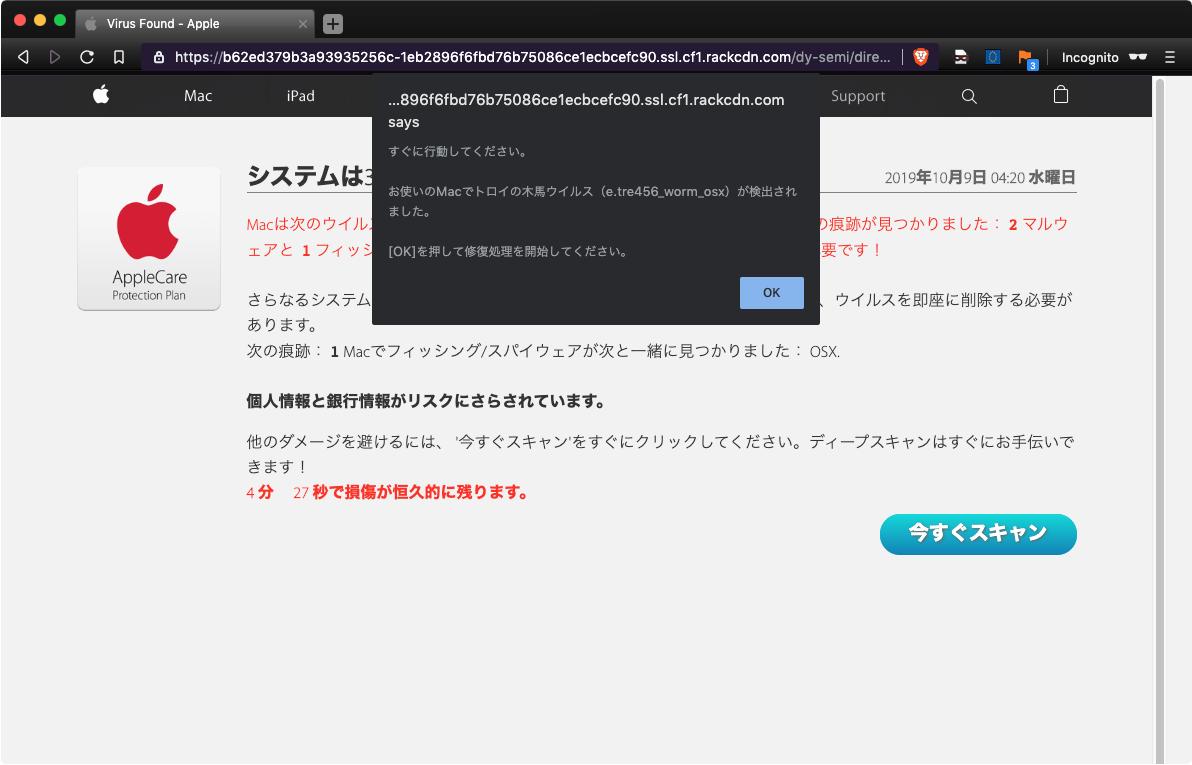Click the blue square extension icon

point(993,57)
